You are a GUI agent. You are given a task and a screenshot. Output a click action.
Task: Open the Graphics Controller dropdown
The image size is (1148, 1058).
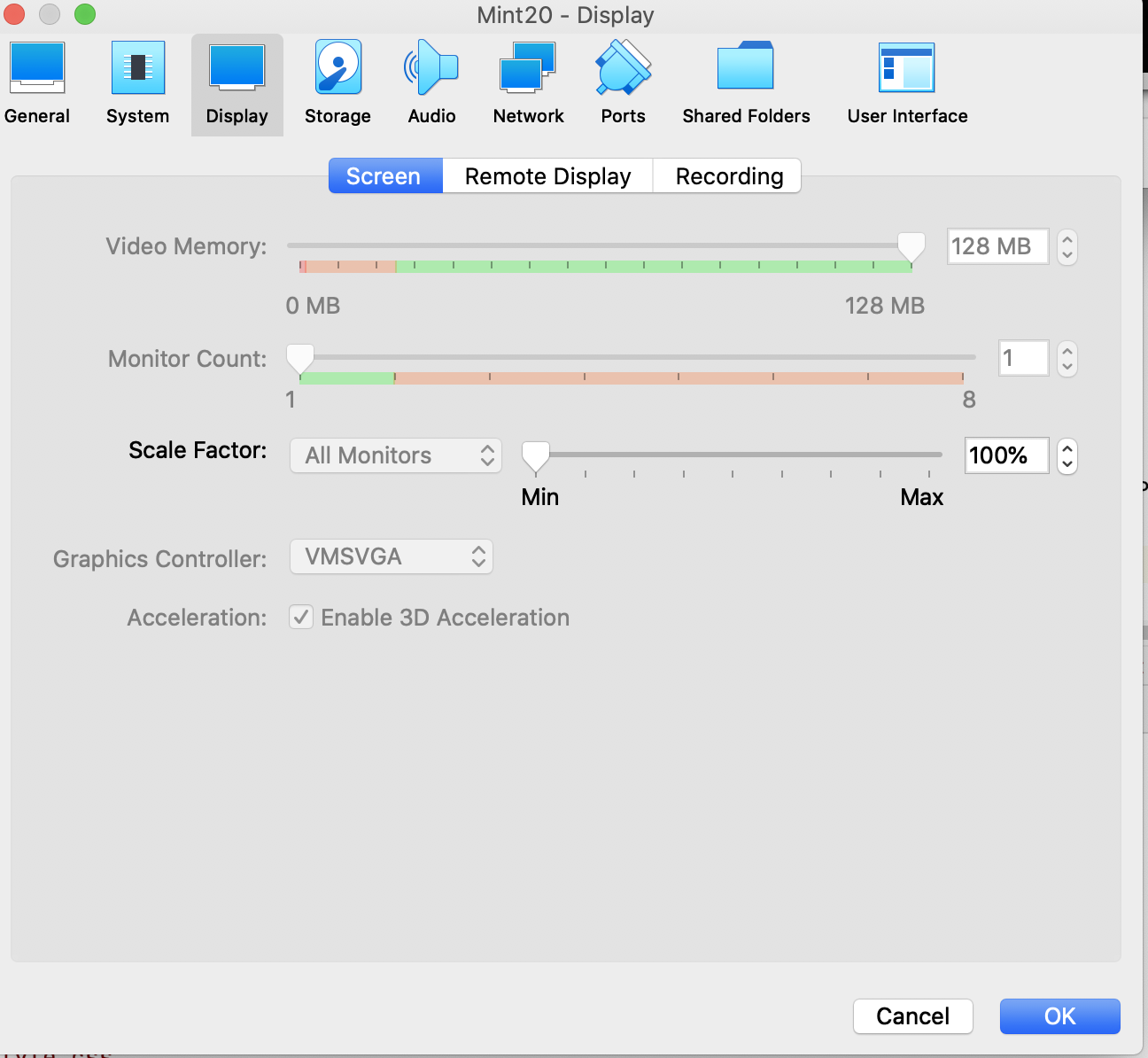391,556
